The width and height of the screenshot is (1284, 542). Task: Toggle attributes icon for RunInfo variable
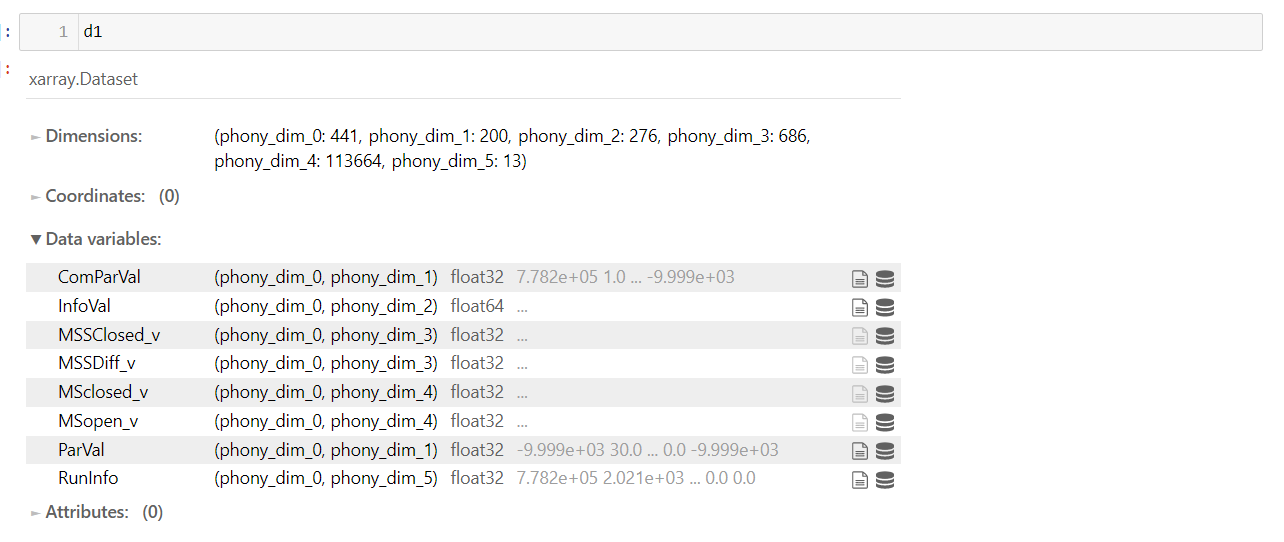pyautogui.click(x=859, y=479)
